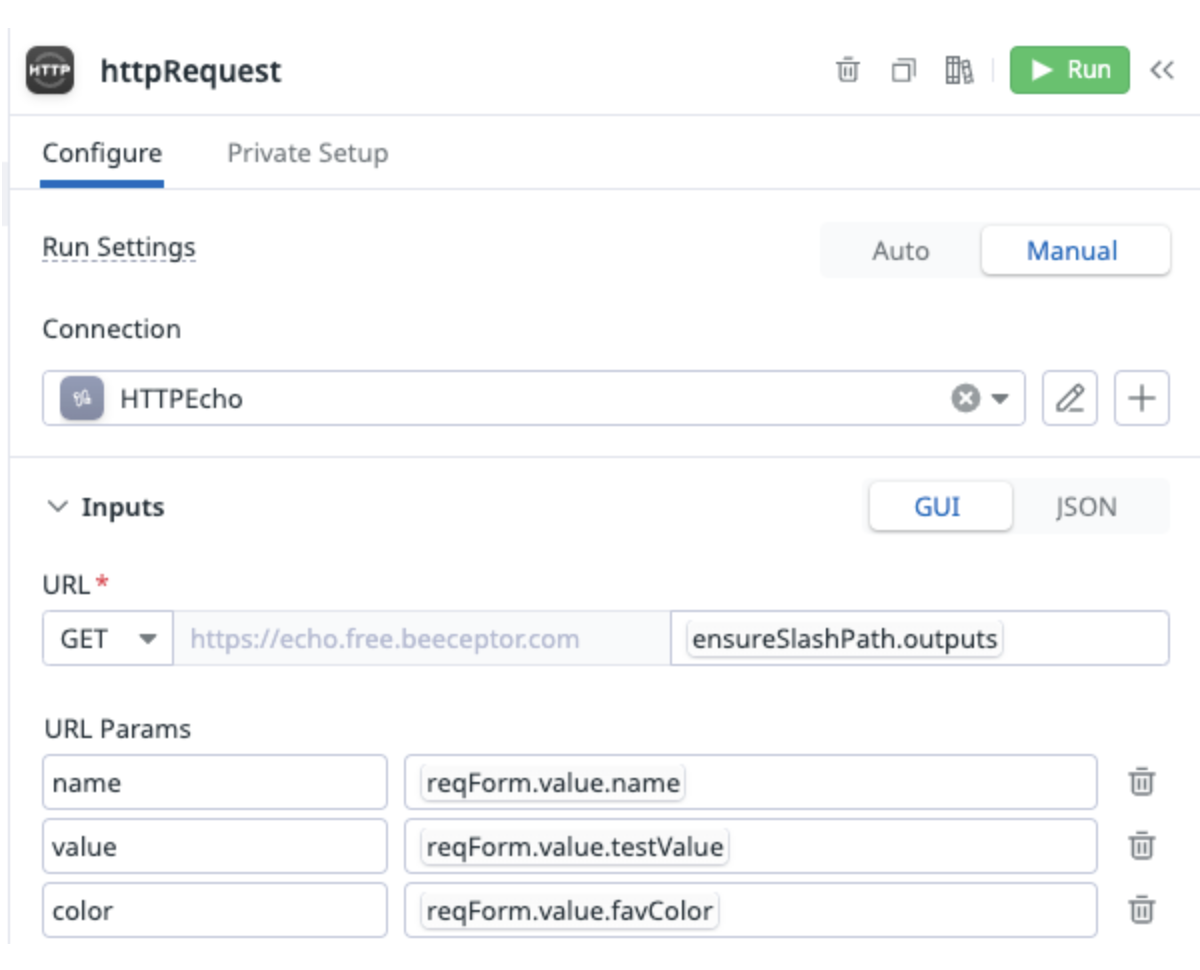
Task: Clear the HTTPEcho connection with x button
Action: point(964,397)
